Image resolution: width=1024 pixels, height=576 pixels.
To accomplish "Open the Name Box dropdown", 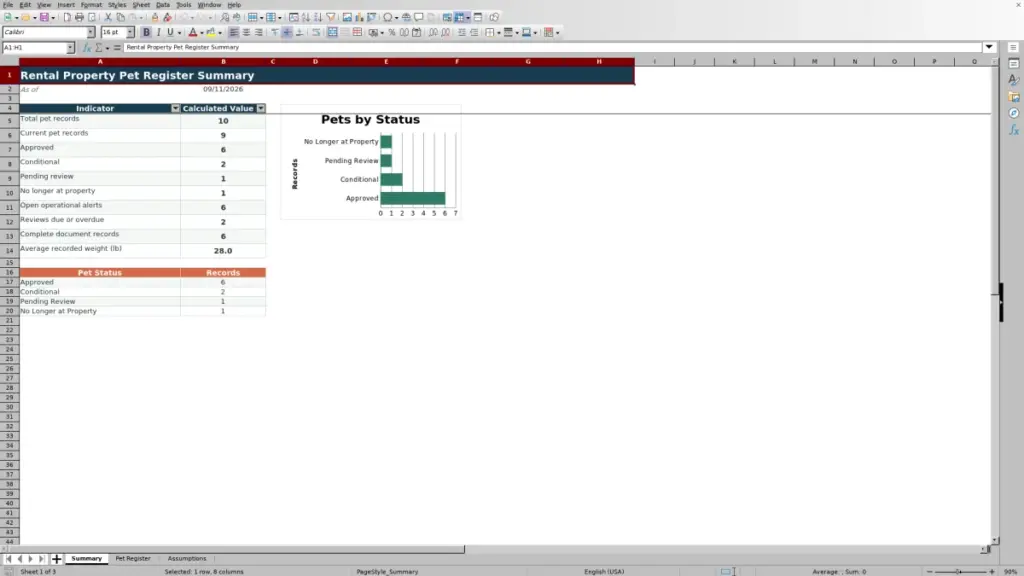I will pyautogui.click(x=70, y=48).
